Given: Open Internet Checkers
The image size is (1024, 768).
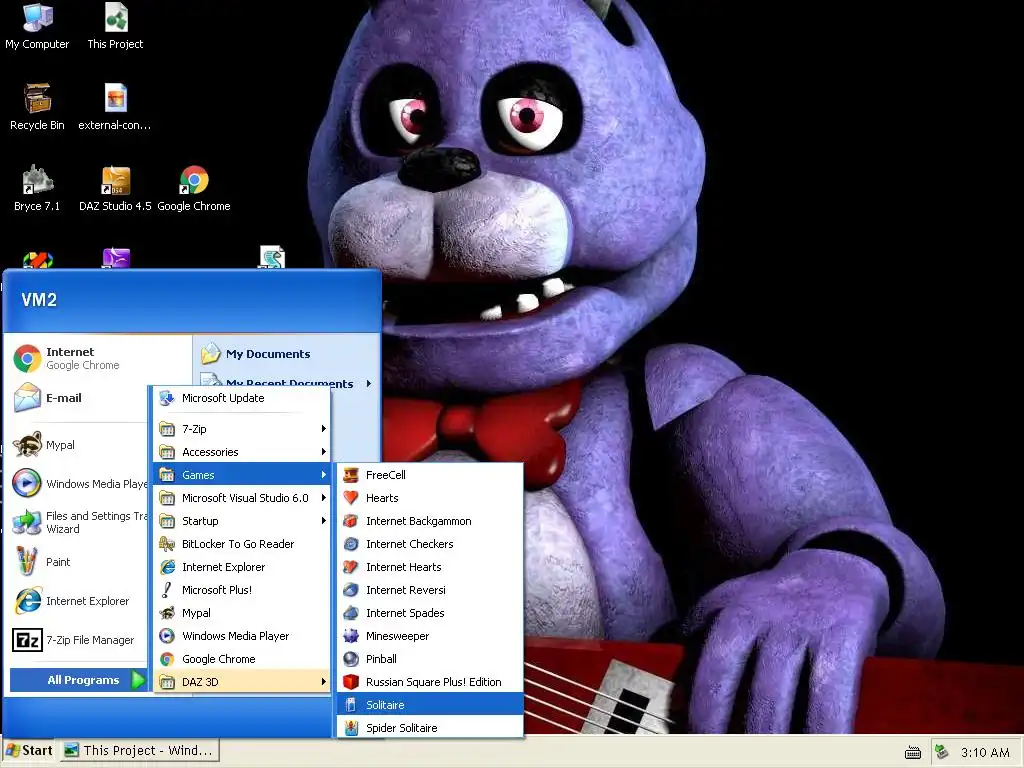Looking at the screenshot, I should [430, 544].
